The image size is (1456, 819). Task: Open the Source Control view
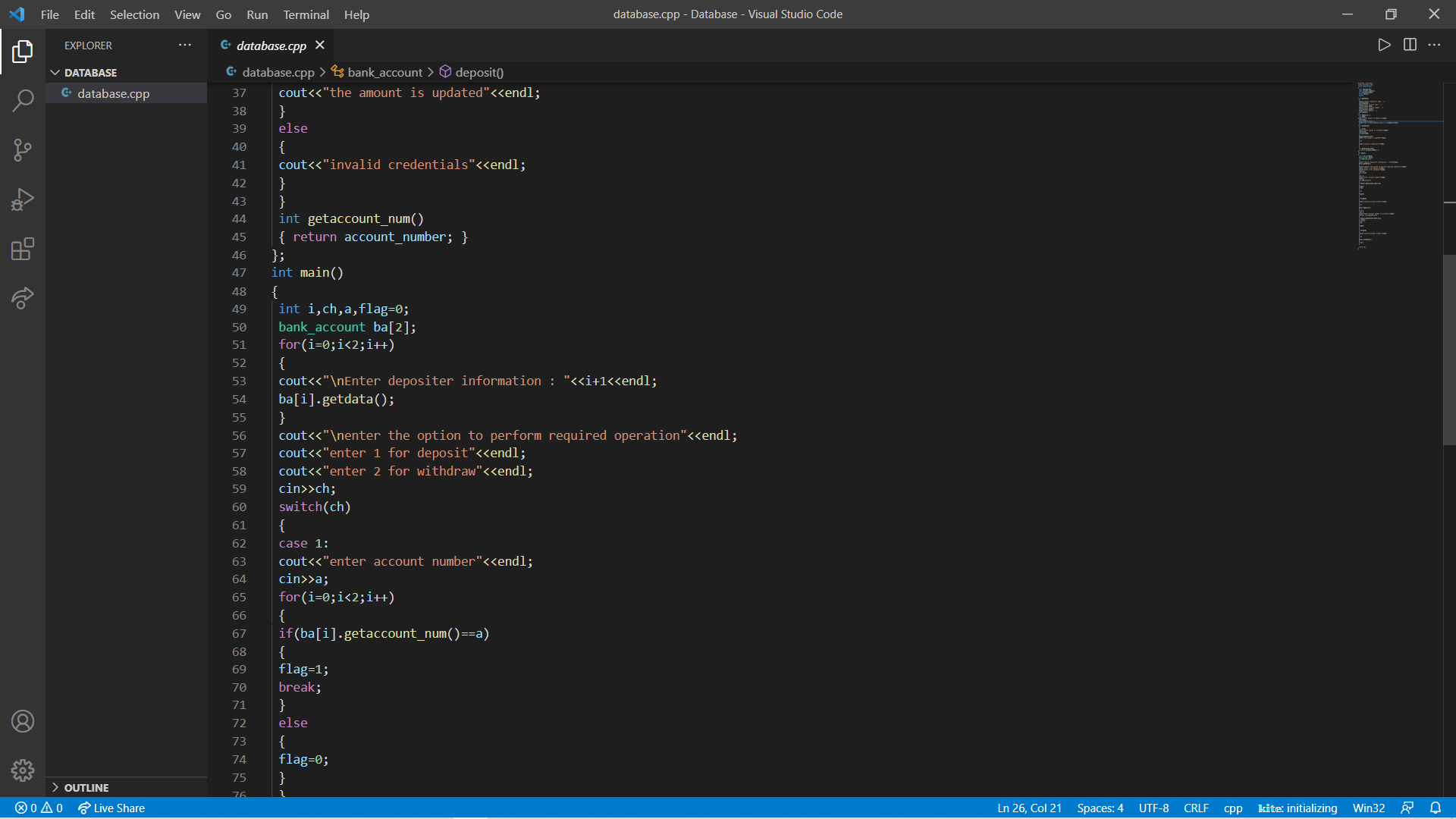pyautogui.click(x=23, y=149)
